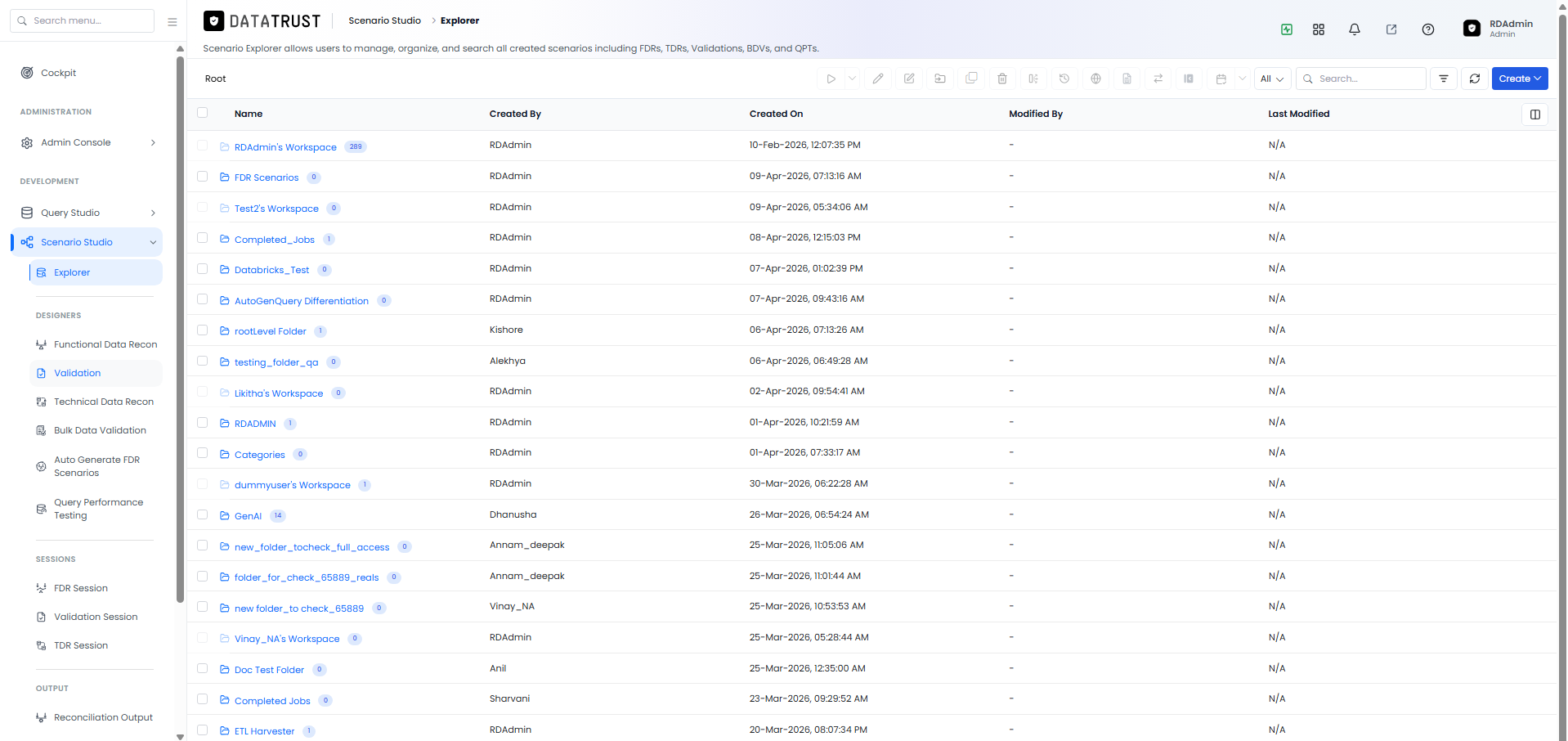Check the FDR Scenarios row checkbox
Viewport: 1568px width, 741px height.
tap(203, 176)
